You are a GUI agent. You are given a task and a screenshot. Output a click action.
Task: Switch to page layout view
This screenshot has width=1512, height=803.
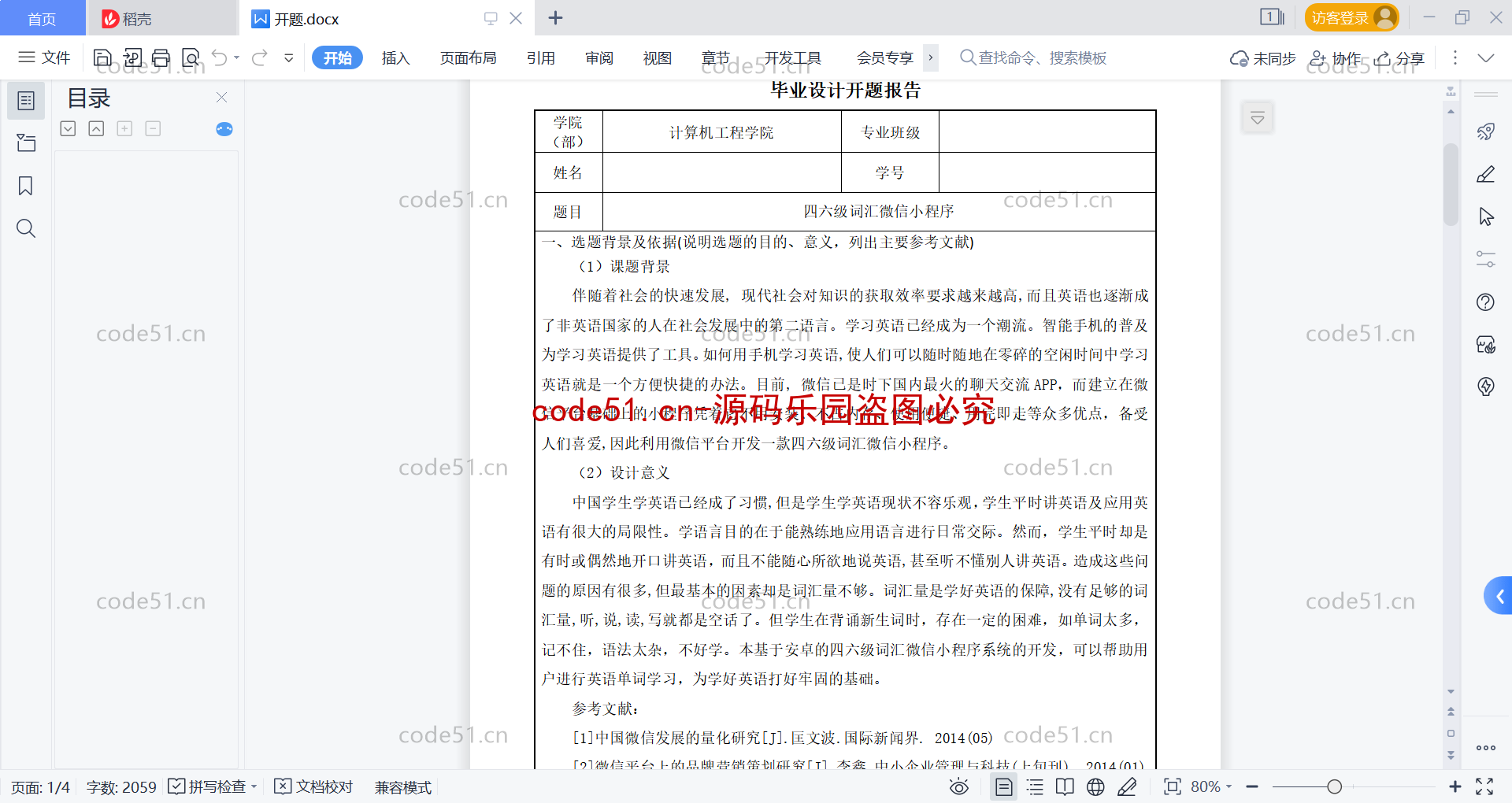coord(1003,786)
